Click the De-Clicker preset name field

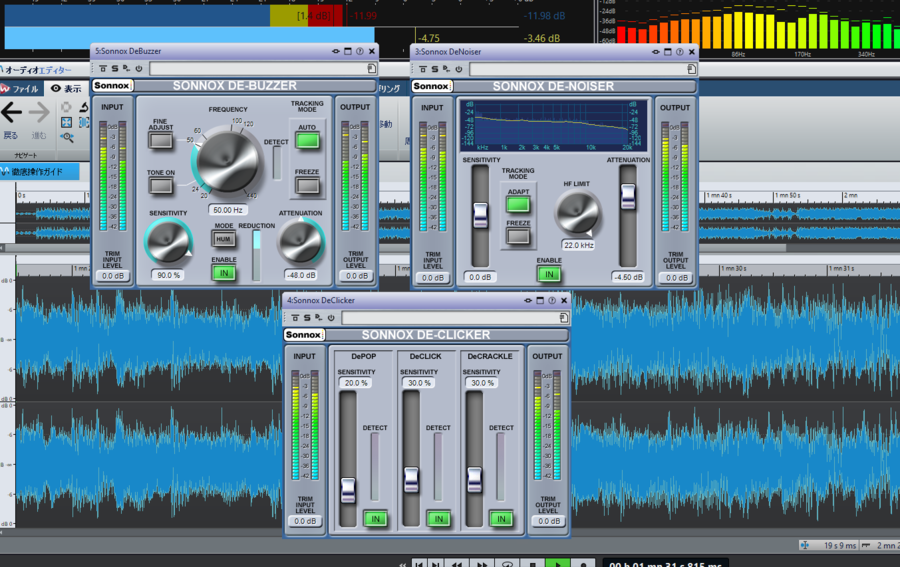(x=456, y=318)
